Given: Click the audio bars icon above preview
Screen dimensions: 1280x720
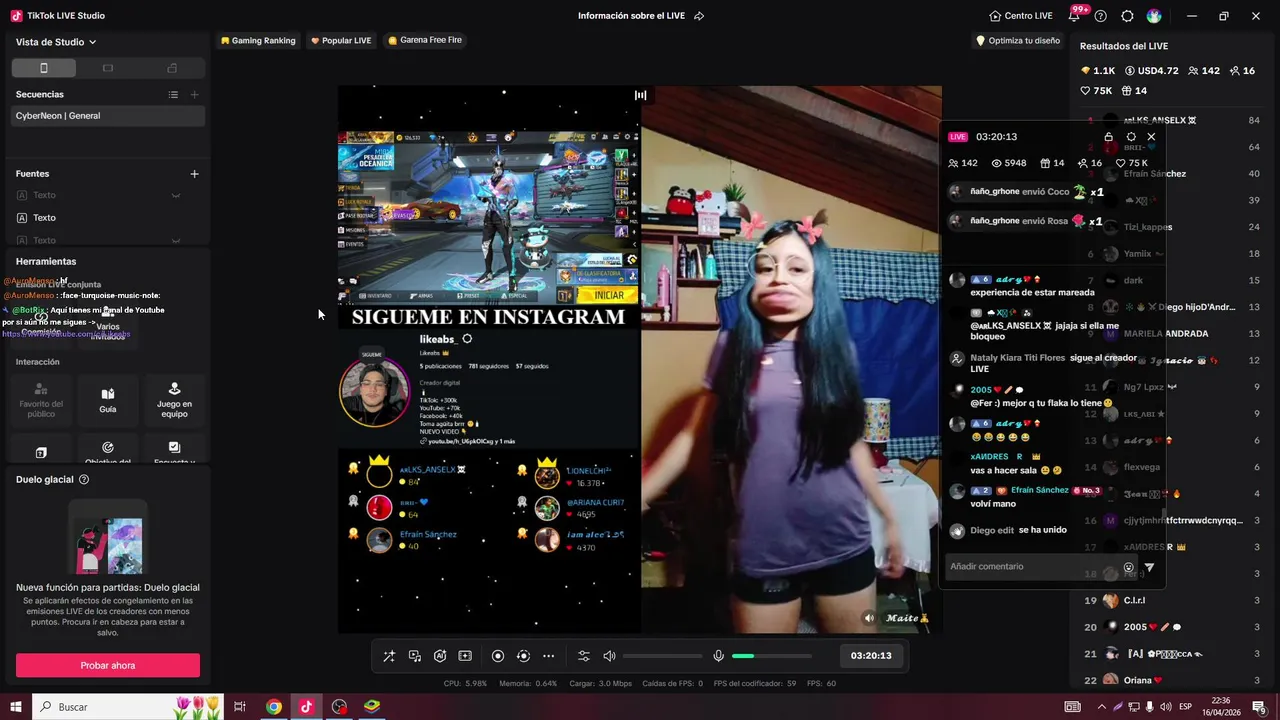Looking at the screenshot, I should pos(640,96).
